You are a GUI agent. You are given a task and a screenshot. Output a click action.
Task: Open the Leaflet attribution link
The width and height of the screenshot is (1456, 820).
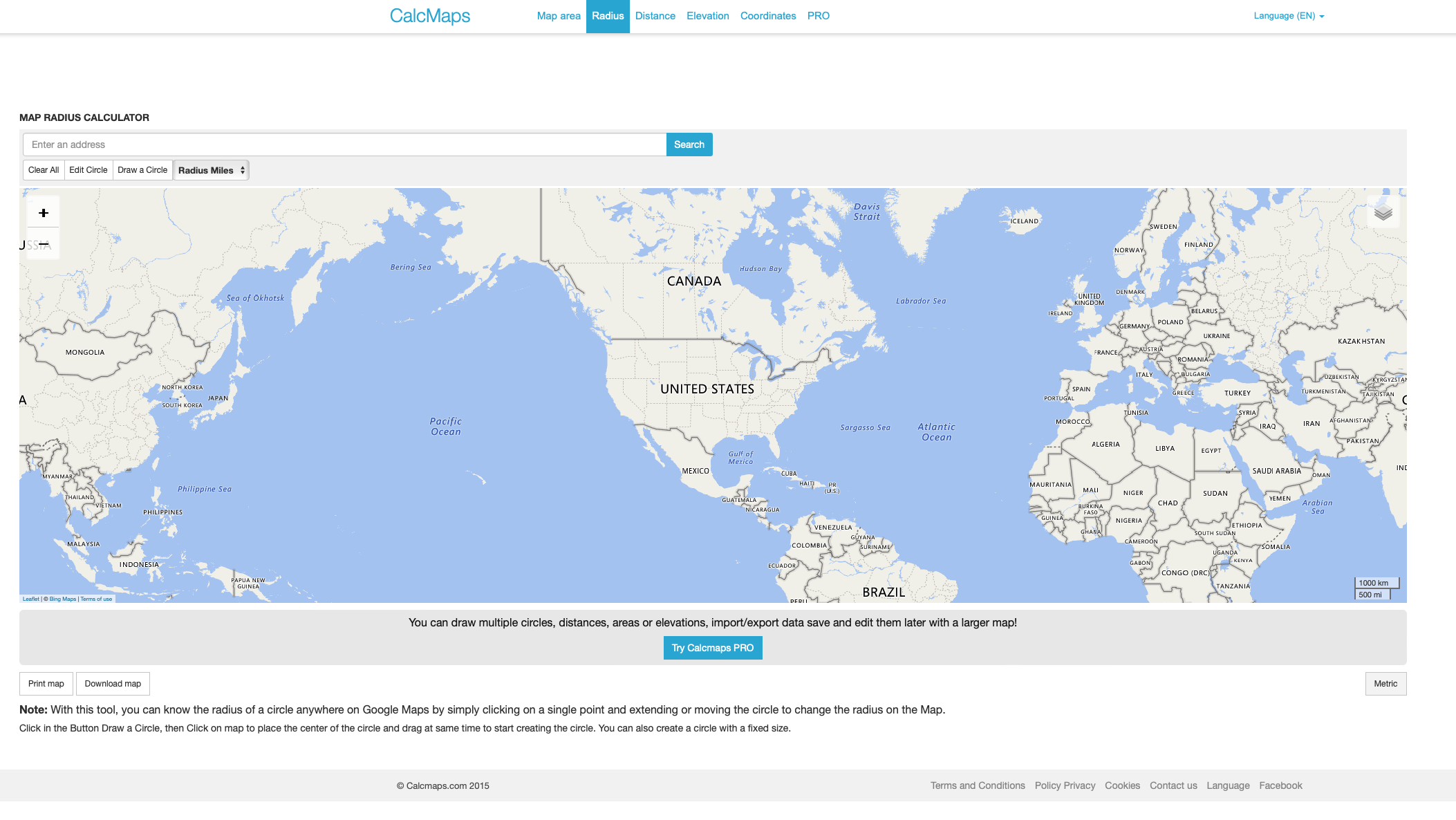coord(30,599)
